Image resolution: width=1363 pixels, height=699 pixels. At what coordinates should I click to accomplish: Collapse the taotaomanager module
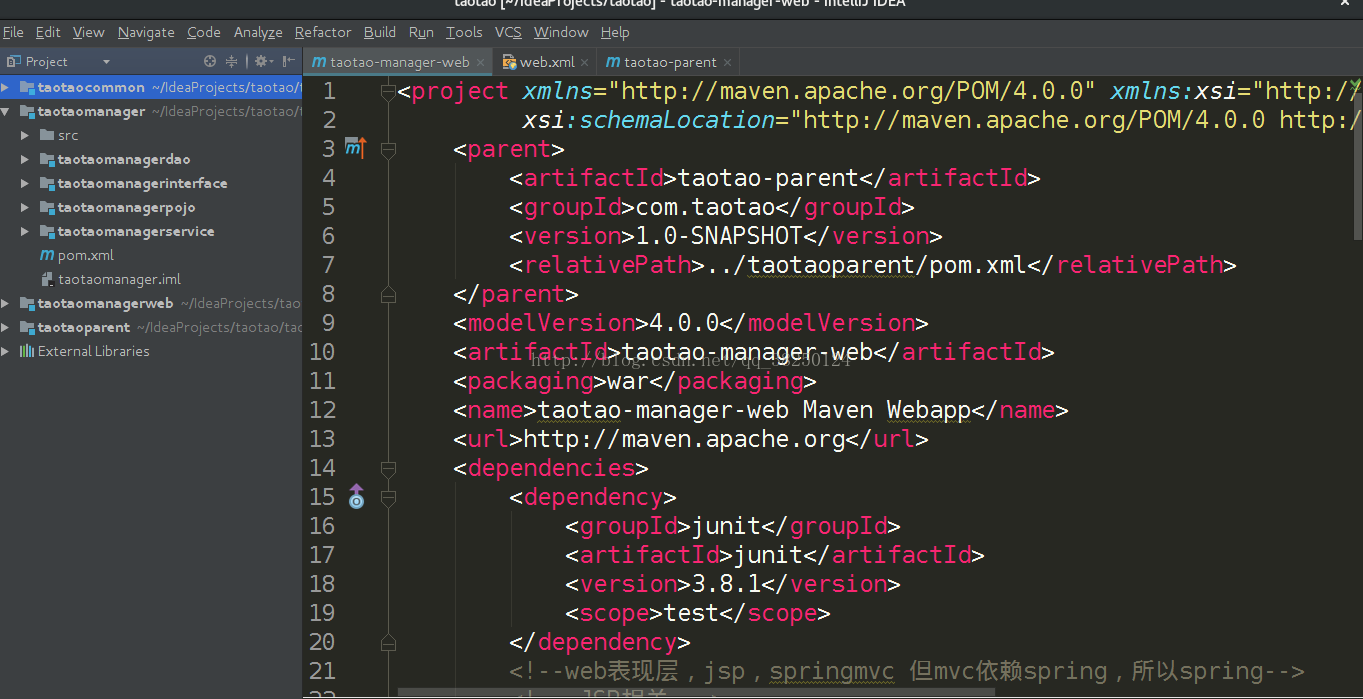6,111
